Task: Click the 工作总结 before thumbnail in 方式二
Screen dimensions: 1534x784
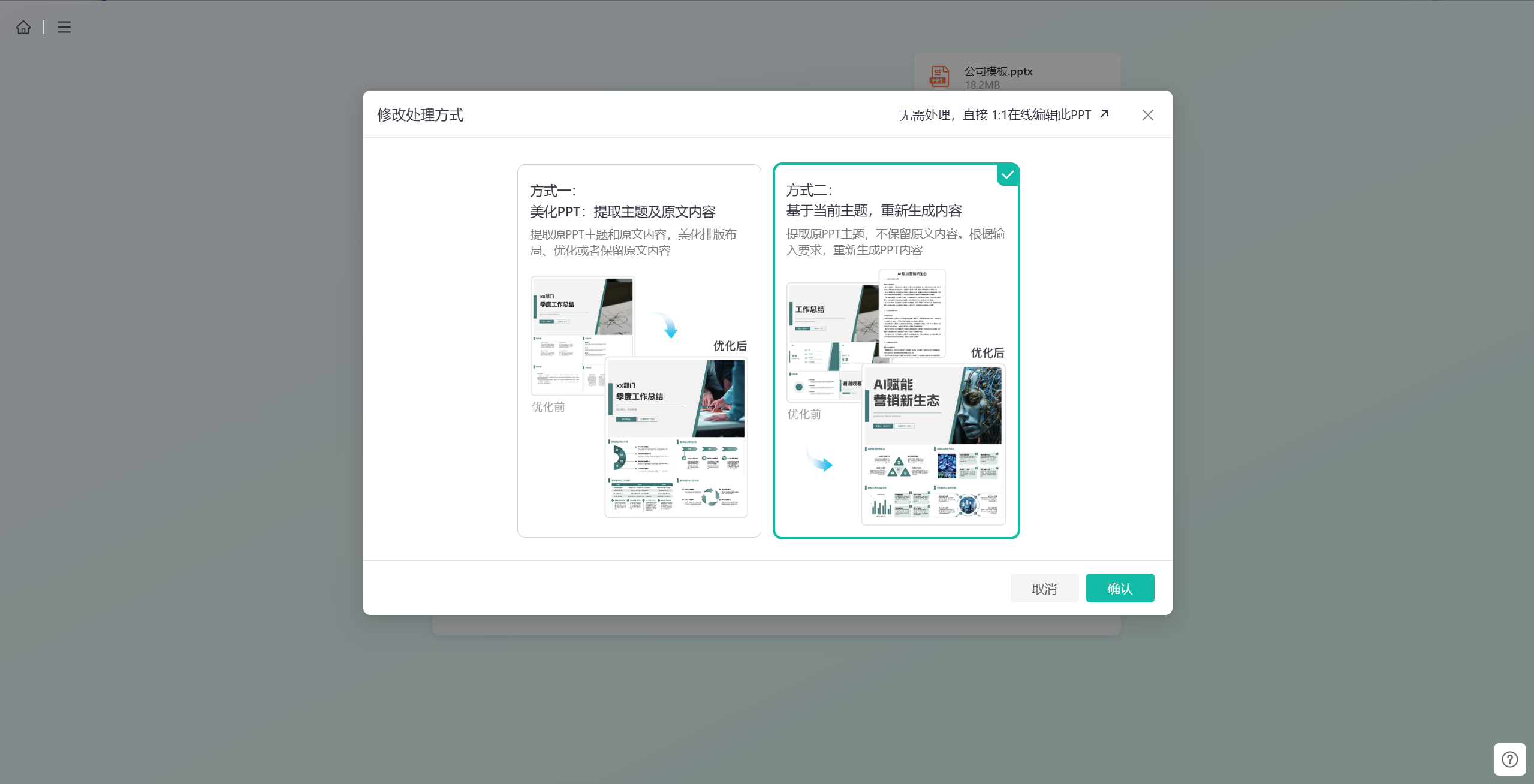Action: [x=832, y=342]
